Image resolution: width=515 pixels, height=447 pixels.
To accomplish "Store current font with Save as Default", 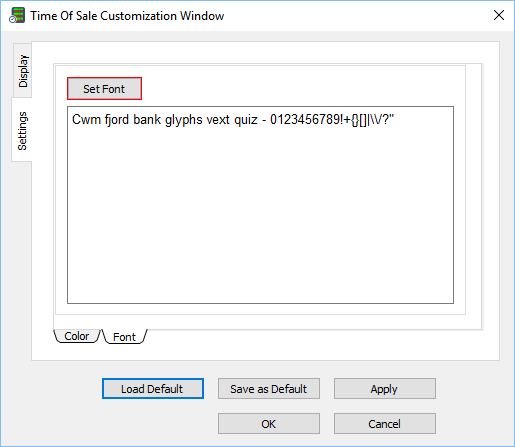I will click(x=269, y=389).
